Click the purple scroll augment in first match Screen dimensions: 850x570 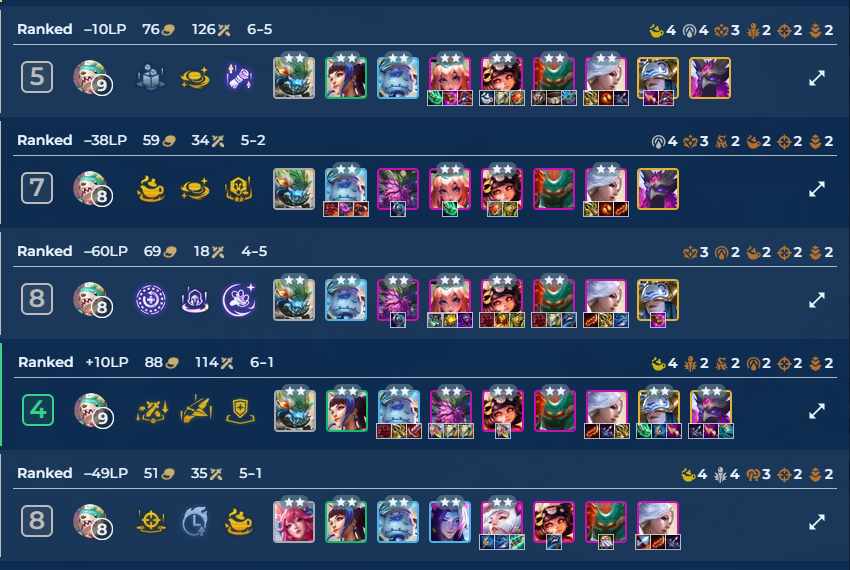pos(239,78)
